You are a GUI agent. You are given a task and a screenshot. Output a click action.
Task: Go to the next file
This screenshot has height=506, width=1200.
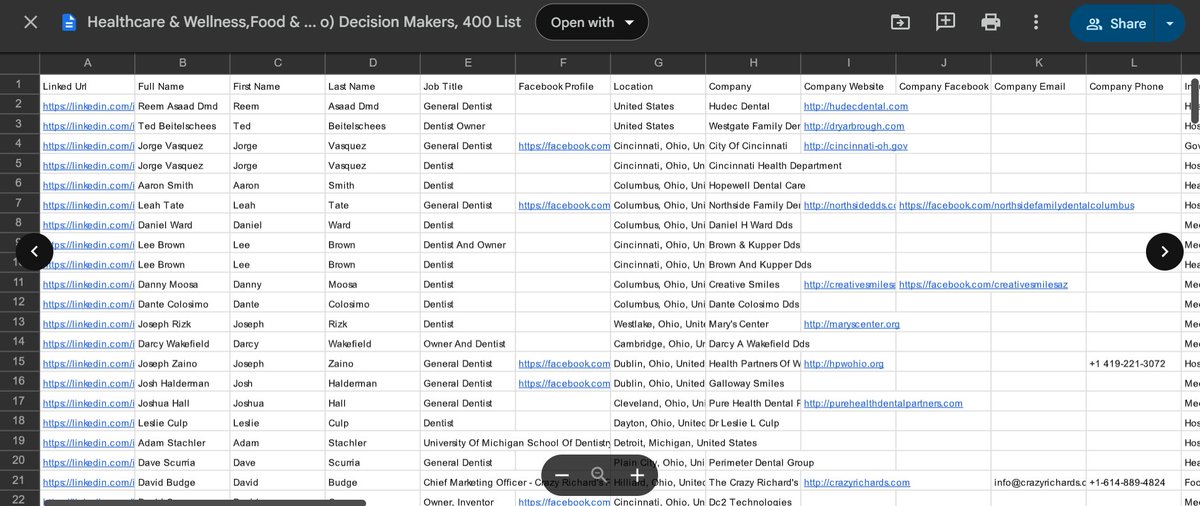(x=1164, y=252)
